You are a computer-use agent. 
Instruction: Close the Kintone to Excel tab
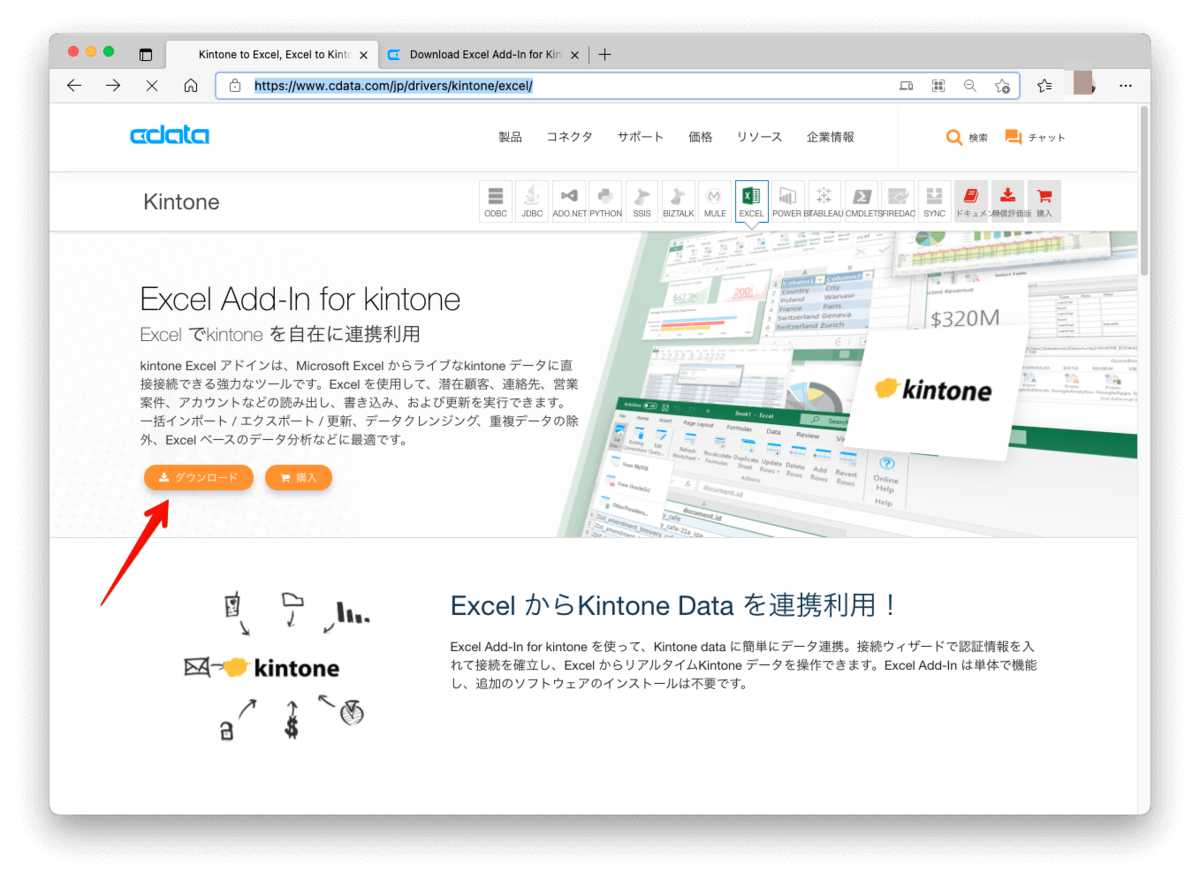[364, 55]
